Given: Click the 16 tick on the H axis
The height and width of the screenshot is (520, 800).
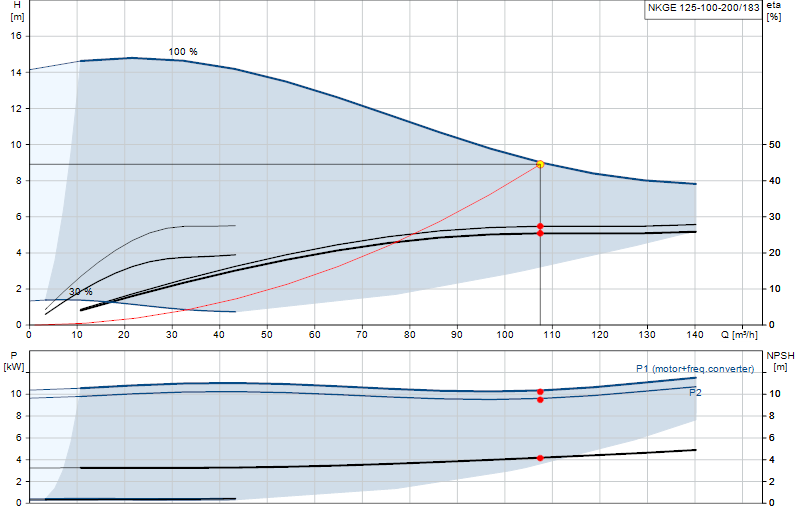Looking at the screenshot, I should click(16, 36).
